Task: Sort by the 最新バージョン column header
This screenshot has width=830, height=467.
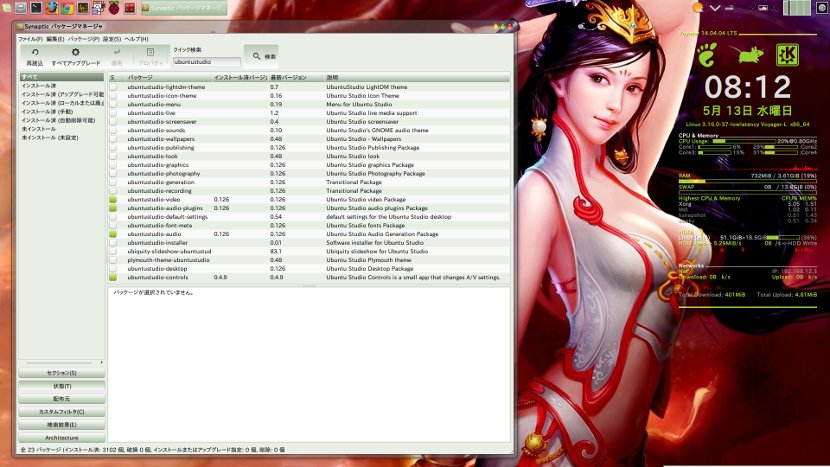Action: coord(295,78)
